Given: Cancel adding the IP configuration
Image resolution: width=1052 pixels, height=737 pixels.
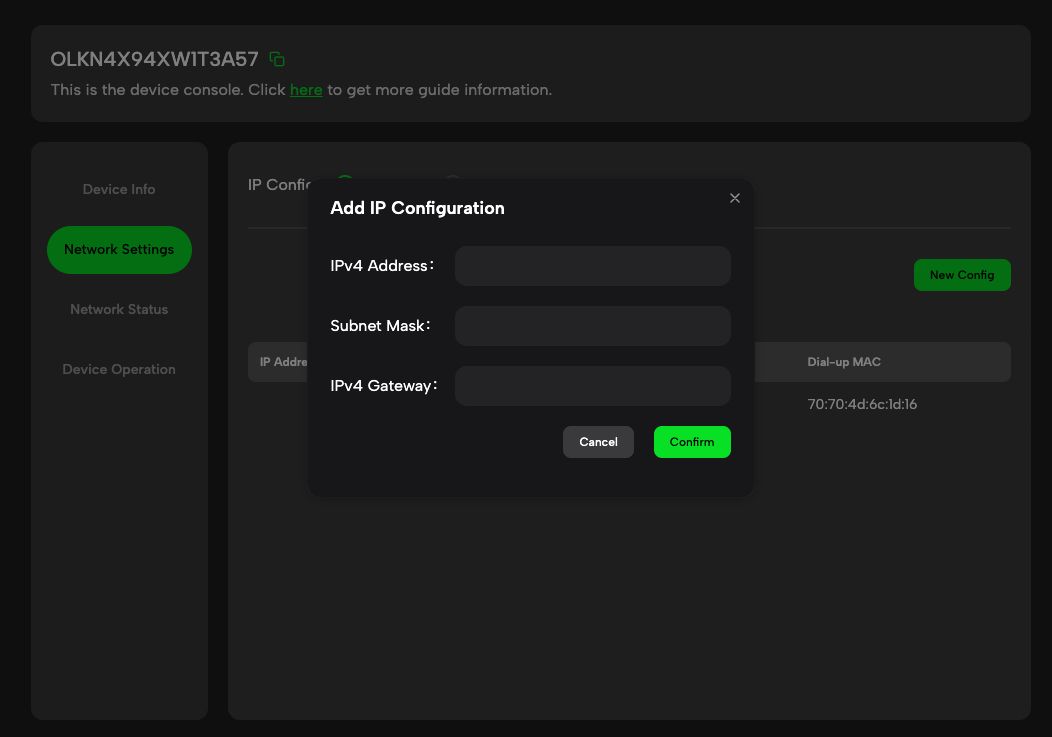Looking at the screenshot, I should pos(598,441).
